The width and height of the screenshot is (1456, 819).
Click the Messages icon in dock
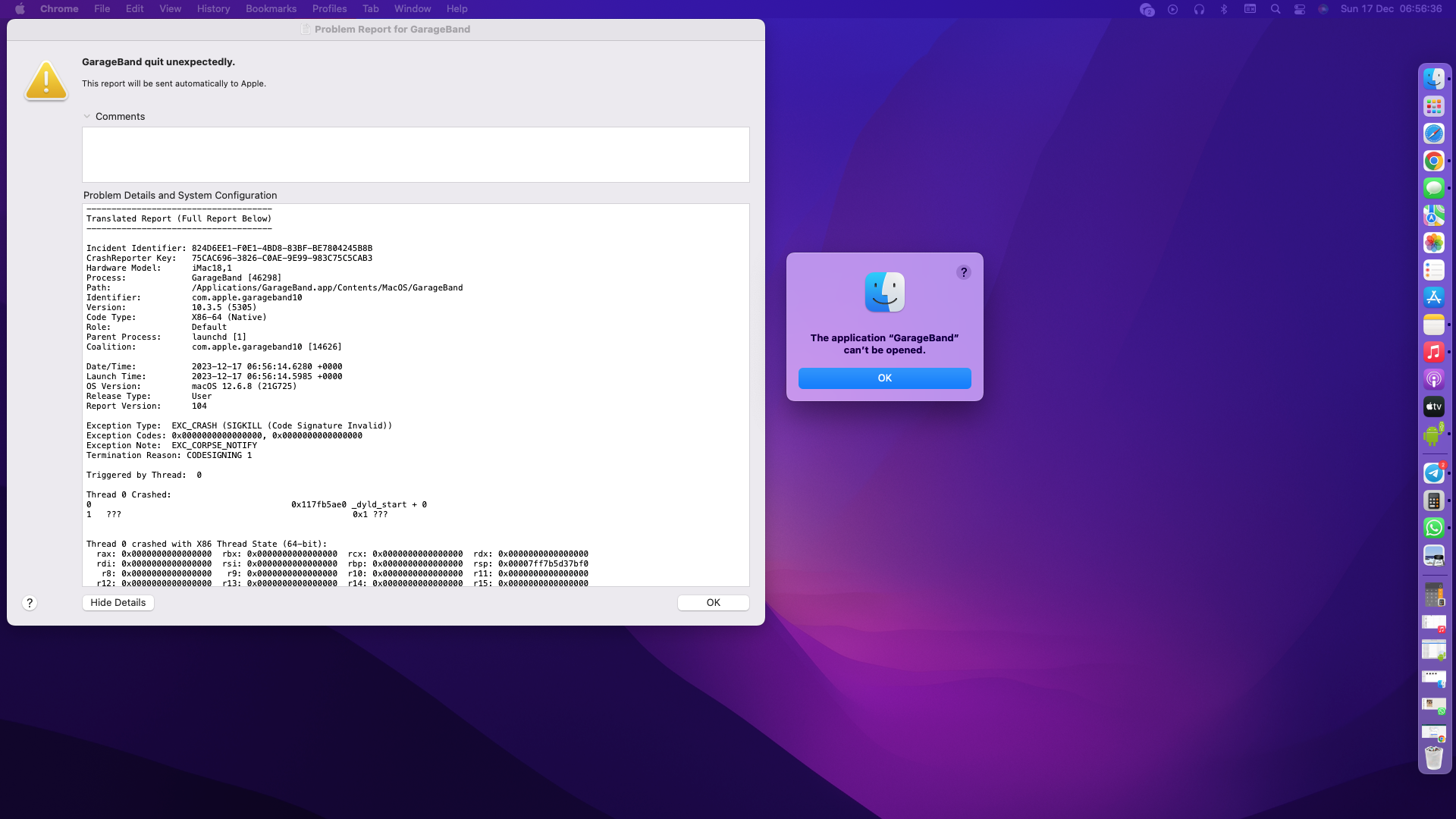click(x=1434, y=188)
